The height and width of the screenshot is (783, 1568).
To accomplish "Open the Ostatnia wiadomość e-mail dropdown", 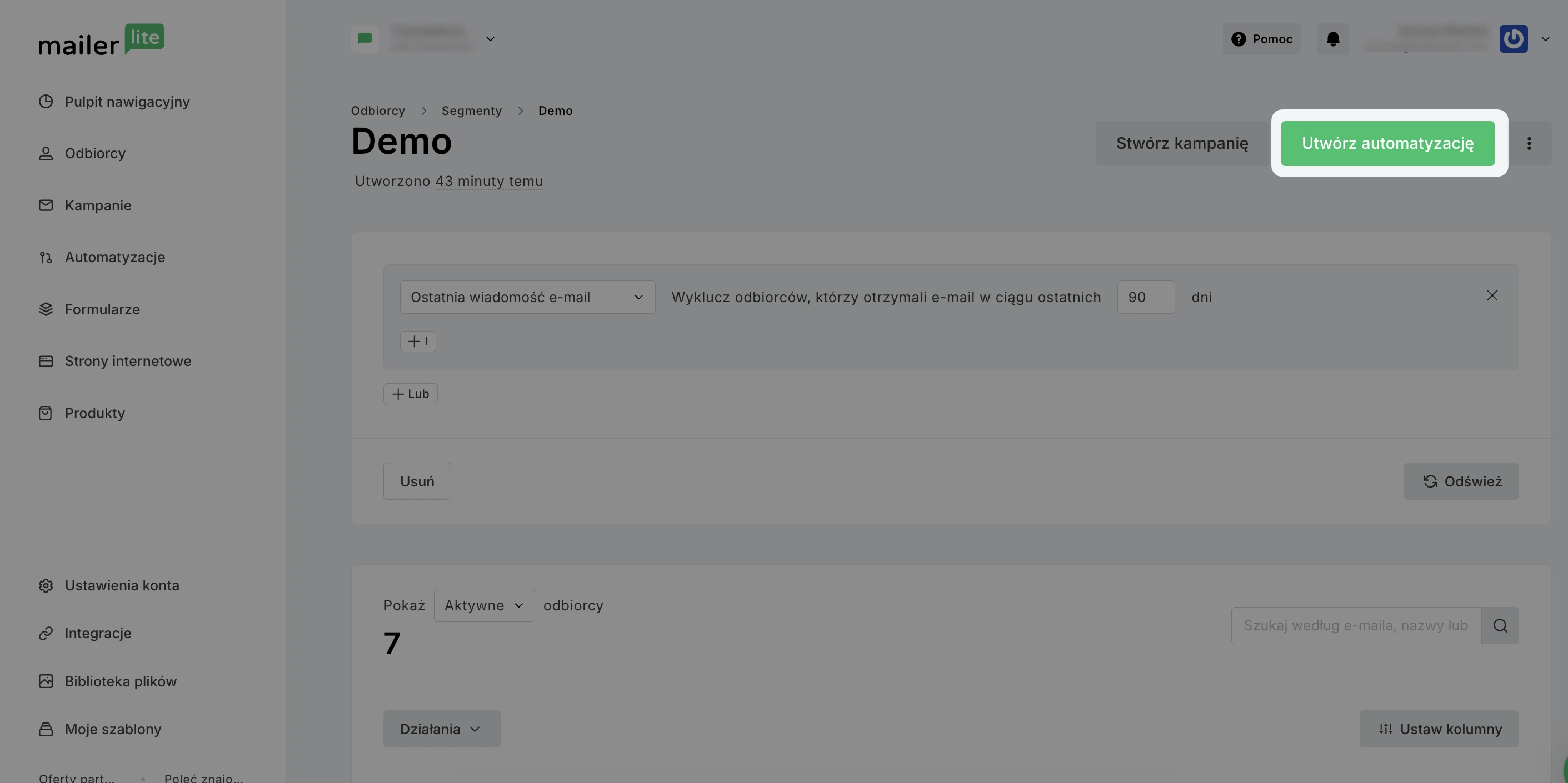I will pyautogui.click(x=527, y=297).
